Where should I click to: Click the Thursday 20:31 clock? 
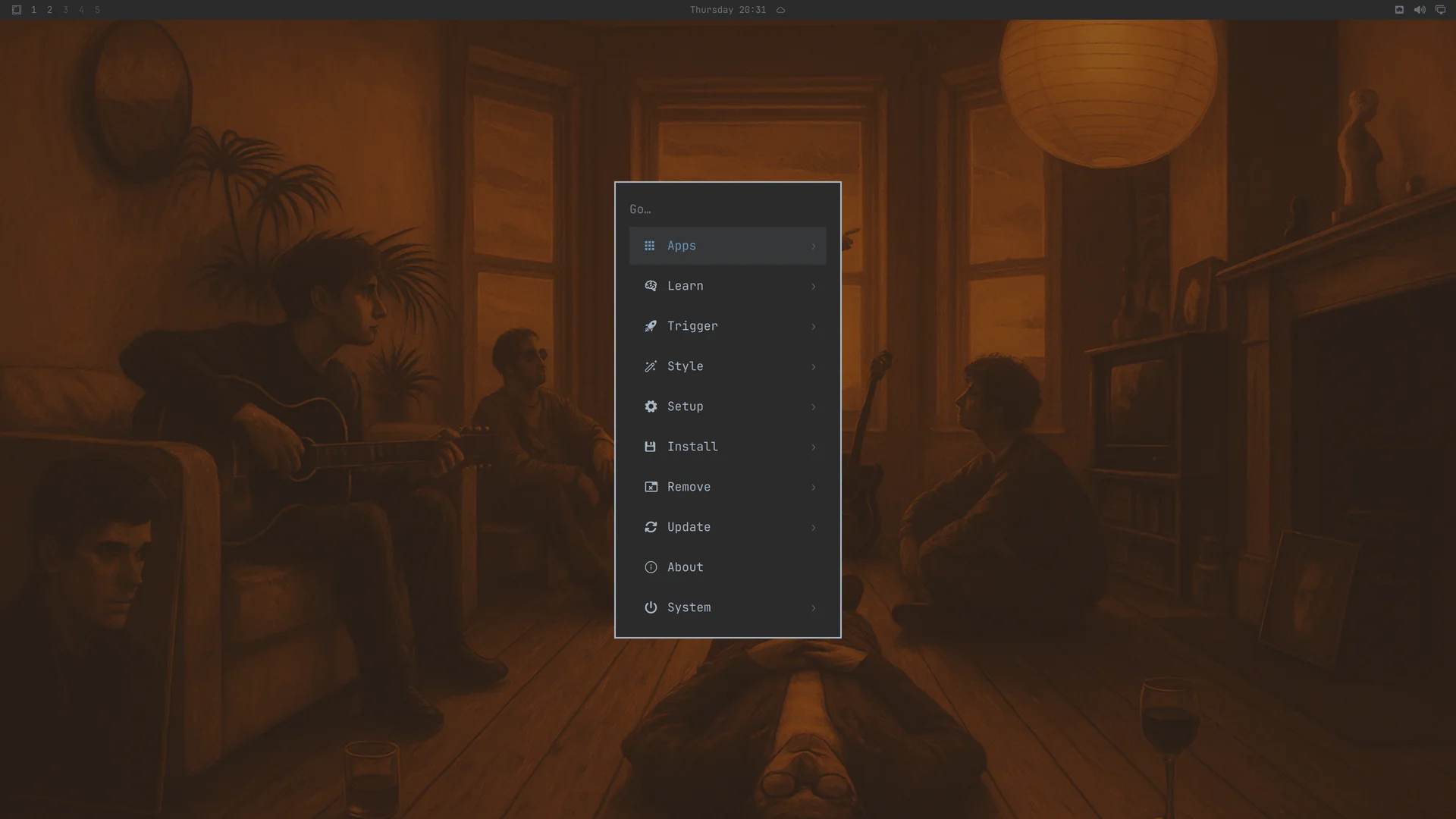727,10
